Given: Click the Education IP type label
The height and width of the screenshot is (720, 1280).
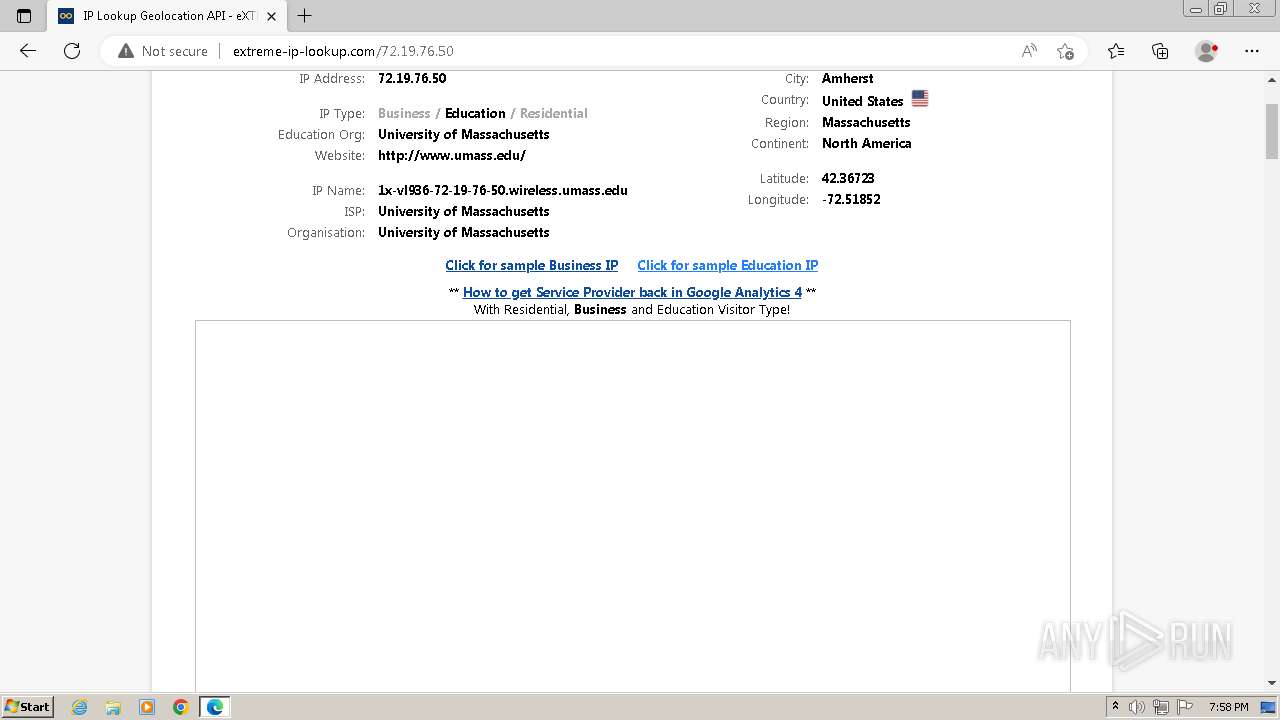Looking at the screenshot, I should (x=475, y=113).
